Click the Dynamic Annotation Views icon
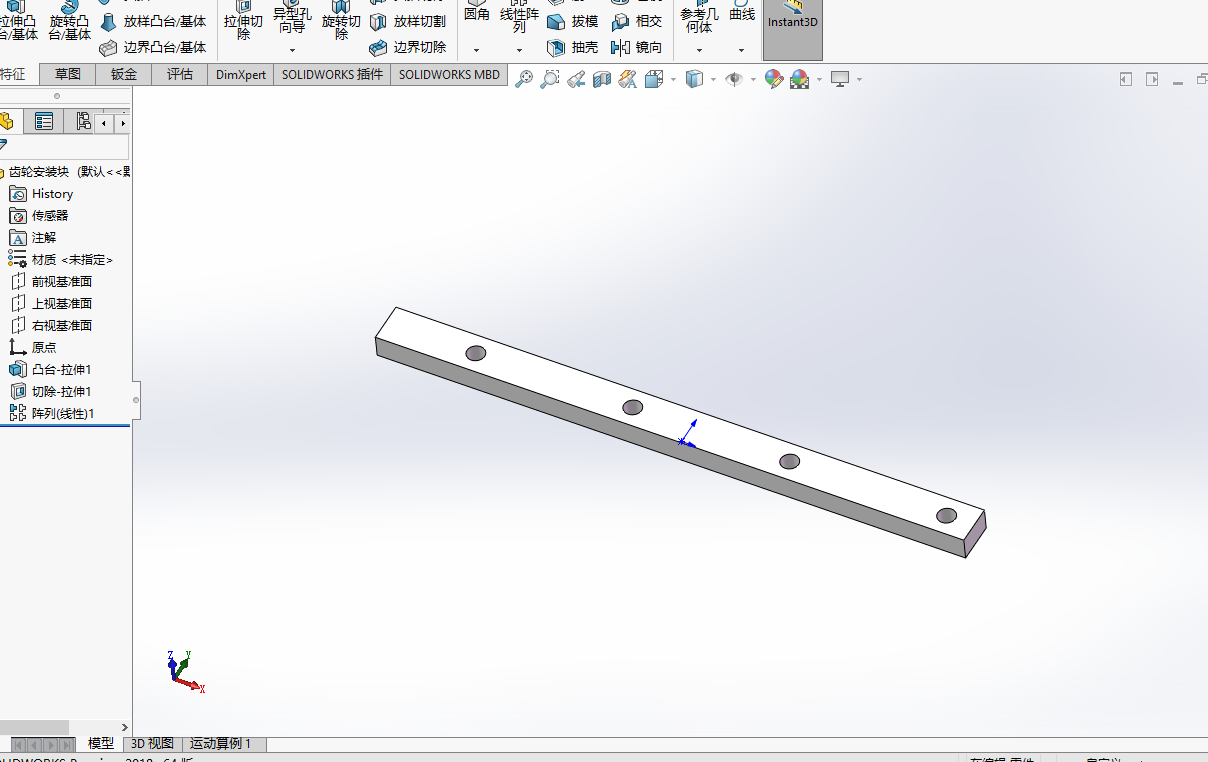1208x762 pixels. (x=628, y=79)
